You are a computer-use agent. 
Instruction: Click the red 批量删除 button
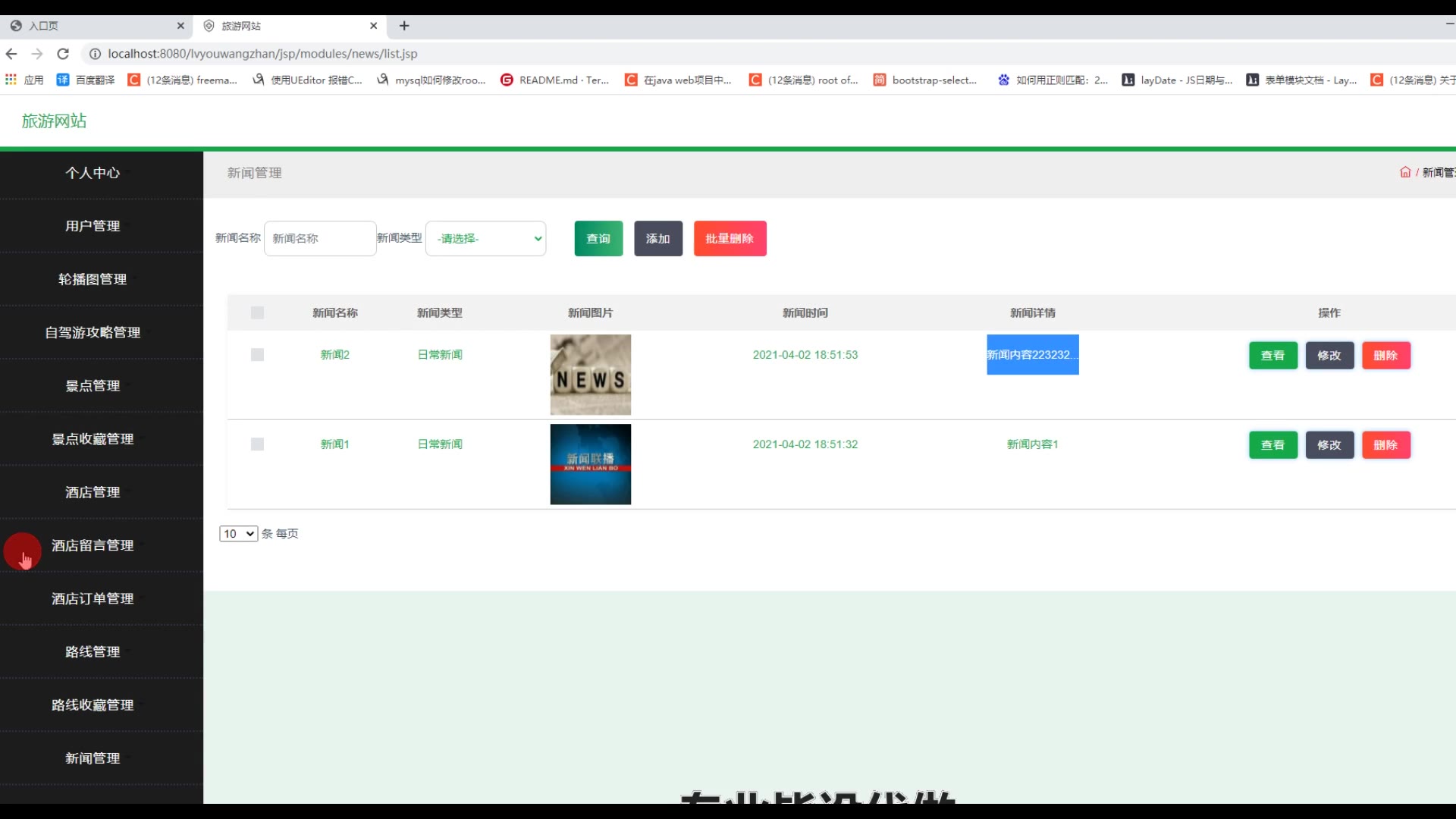730,238
